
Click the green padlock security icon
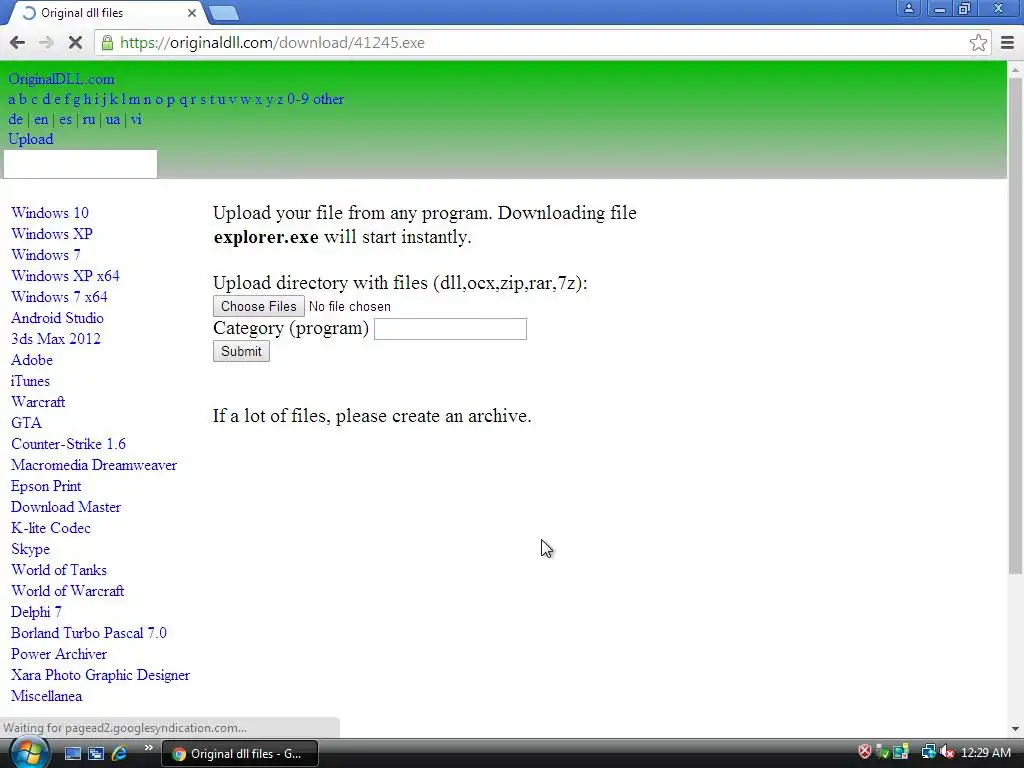(107, 42)
